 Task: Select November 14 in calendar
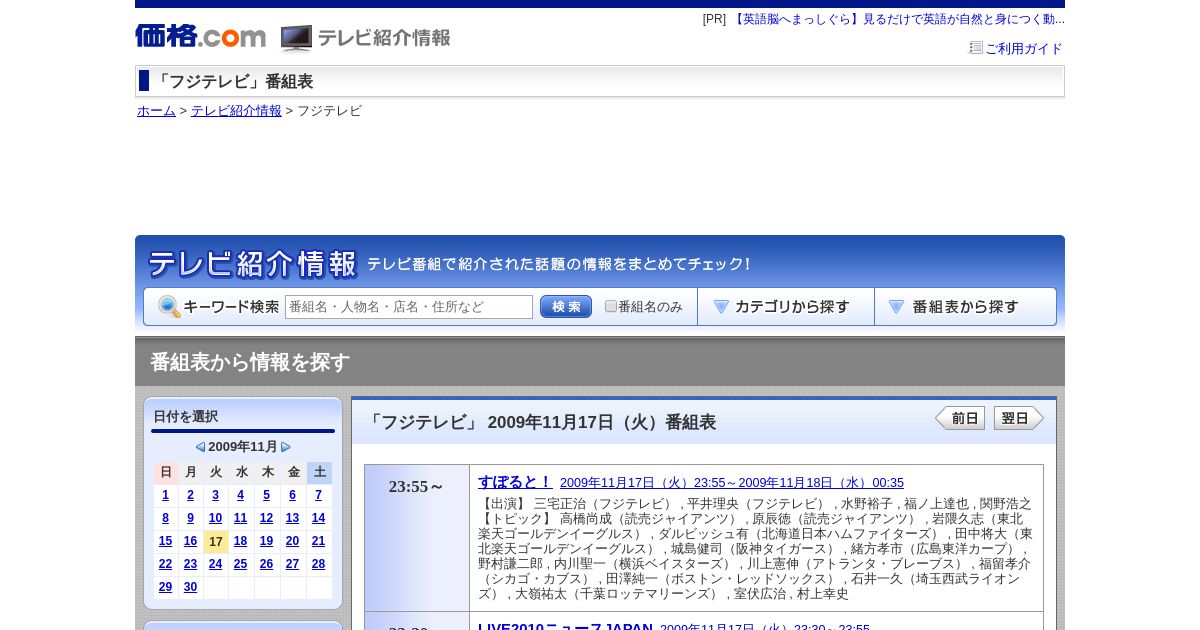318,518
